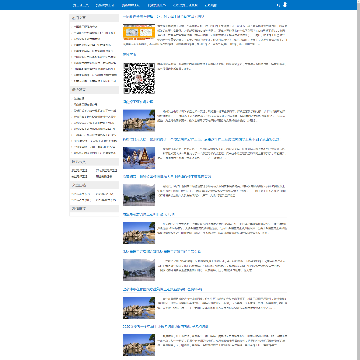The width and height of the screenshot is (360, 360).
Task: Click the small icon beside the header's last icon
Action: [278, 5]
